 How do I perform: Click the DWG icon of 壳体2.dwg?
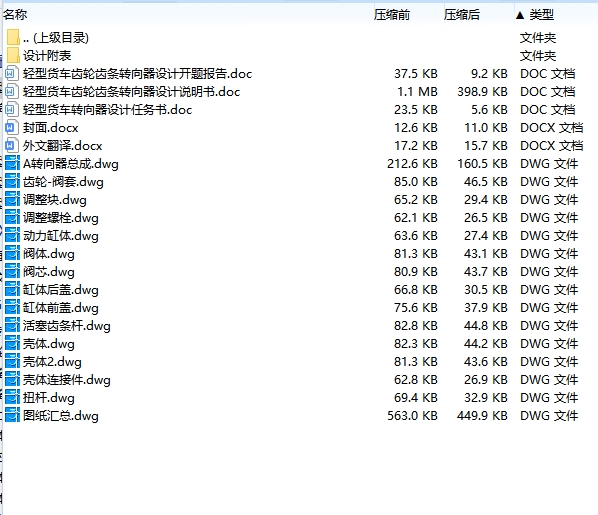pyautogui.click(x=13, y=361)
